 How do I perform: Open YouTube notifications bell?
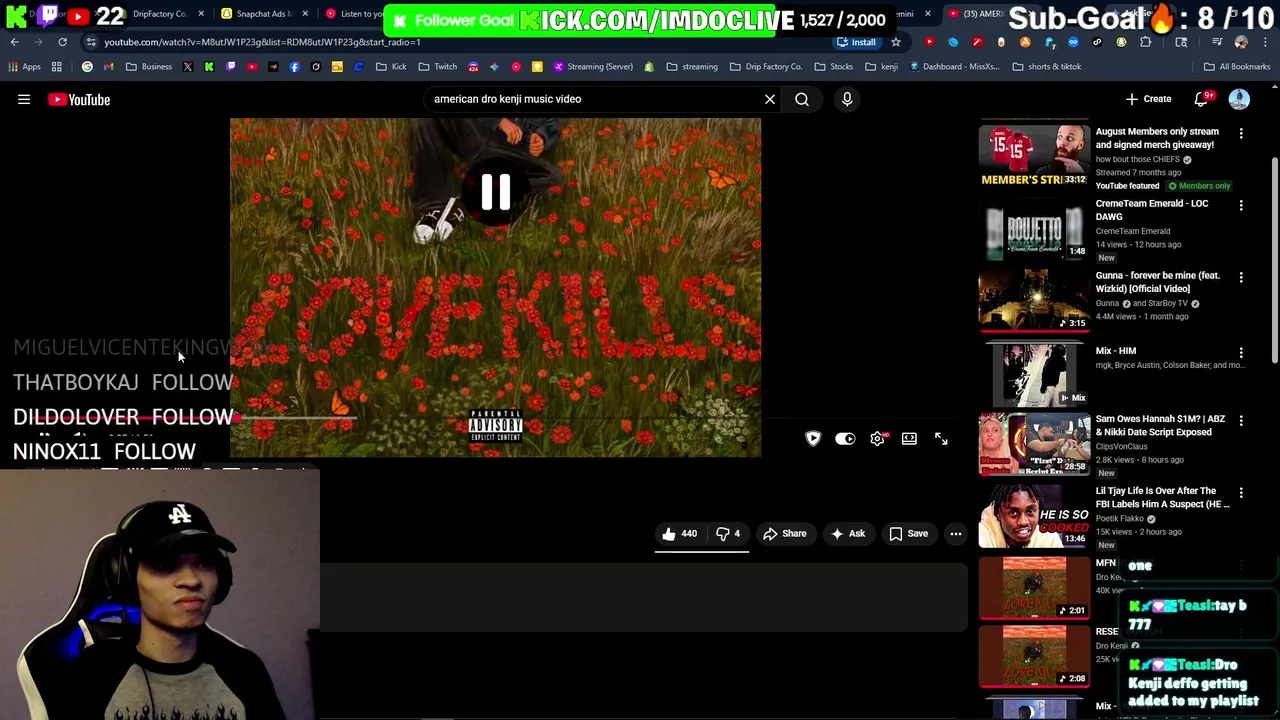pos(1202,99)
